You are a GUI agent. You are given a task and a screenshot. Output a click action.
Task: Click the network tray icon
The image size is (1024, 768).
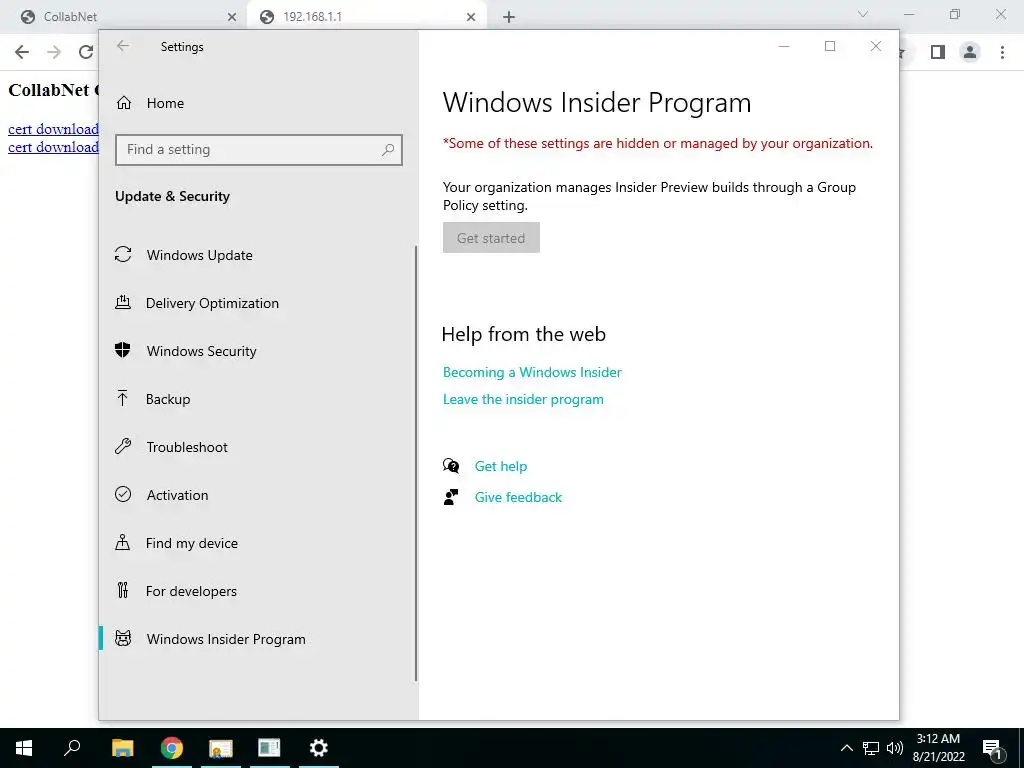tap(871, 748)
